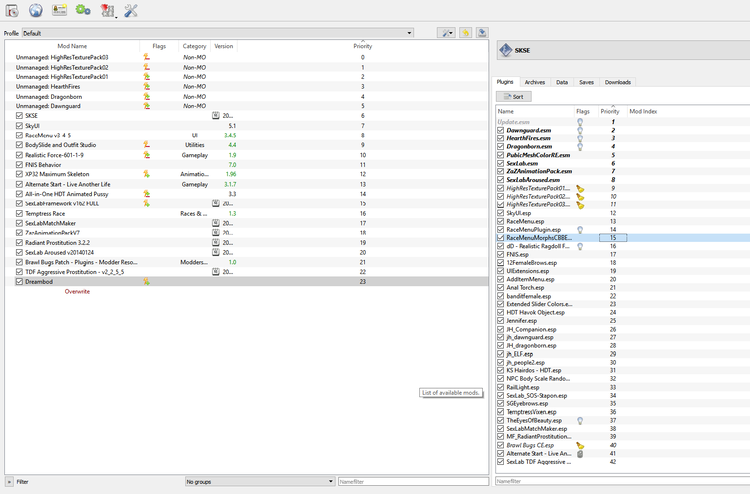Click flag icon on Realistic Force row

(x=146, y=154)
